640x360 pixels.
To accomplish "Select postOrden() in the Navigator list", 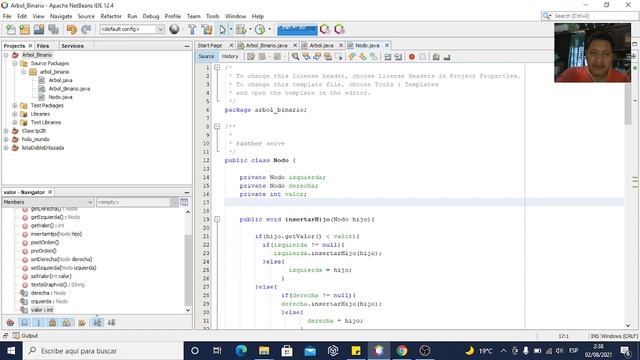I will [x=44, y=242].
